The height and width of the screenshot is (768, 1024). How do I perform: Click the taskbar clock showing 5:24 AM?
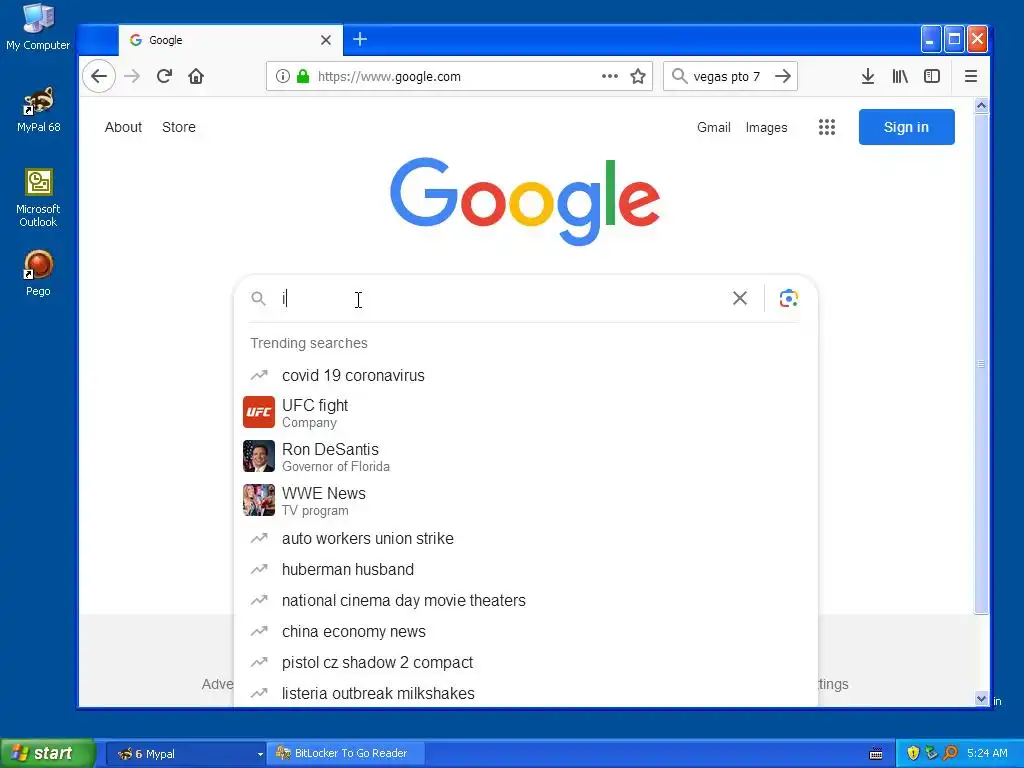pyautogui.click(x=987, y=753)
